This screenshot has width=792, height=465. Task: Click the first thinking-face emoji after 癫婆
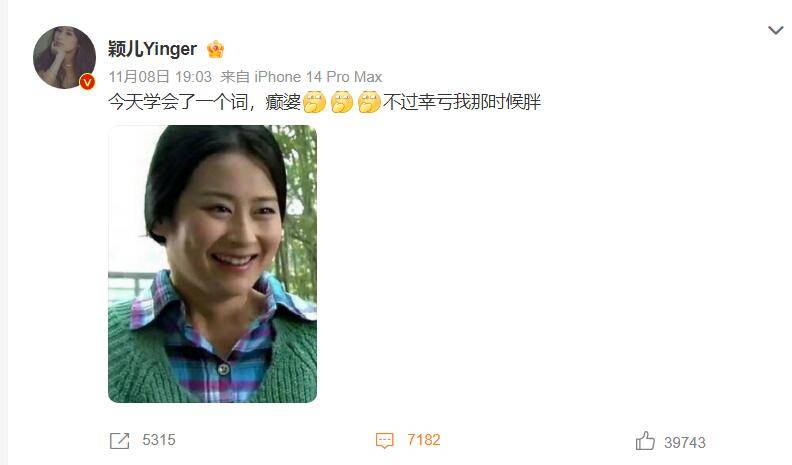tap(314, 101)
